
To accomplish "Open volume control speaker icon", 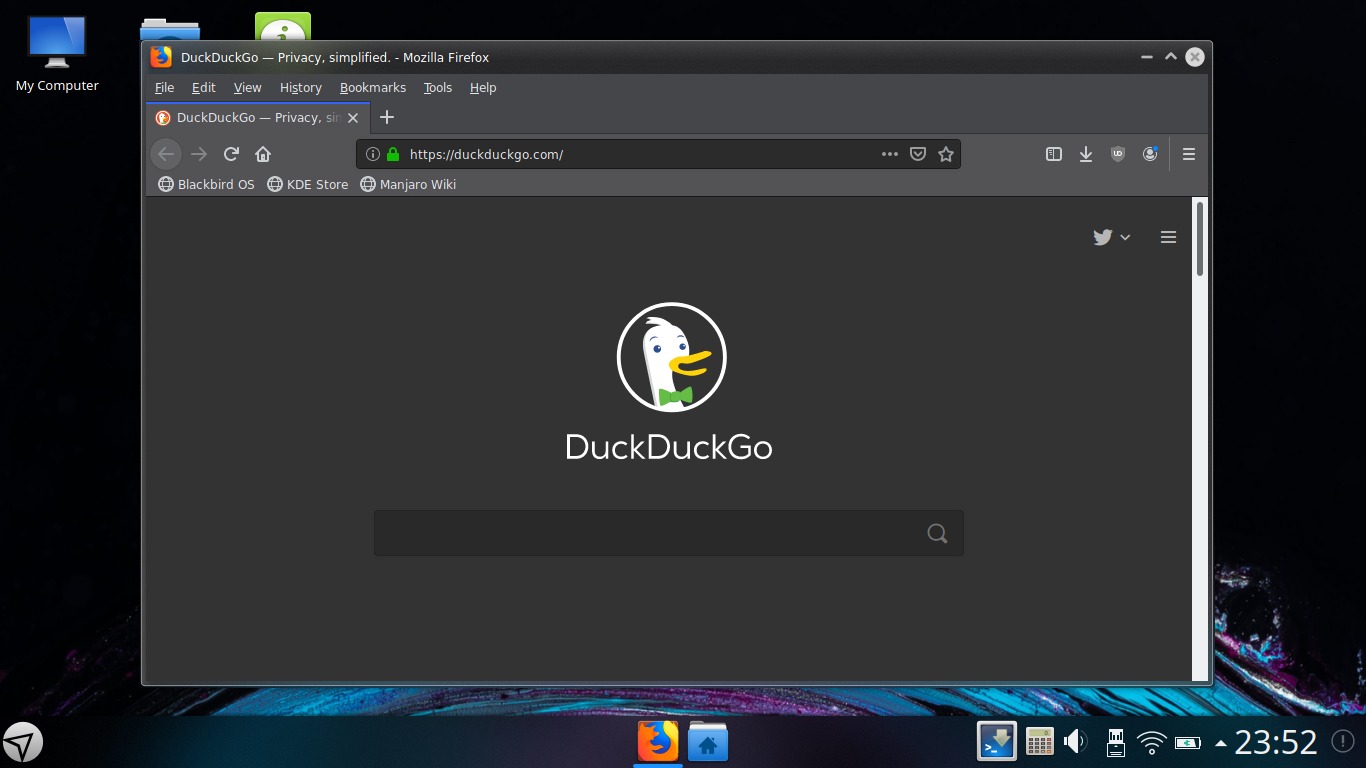I will 1076,742.
